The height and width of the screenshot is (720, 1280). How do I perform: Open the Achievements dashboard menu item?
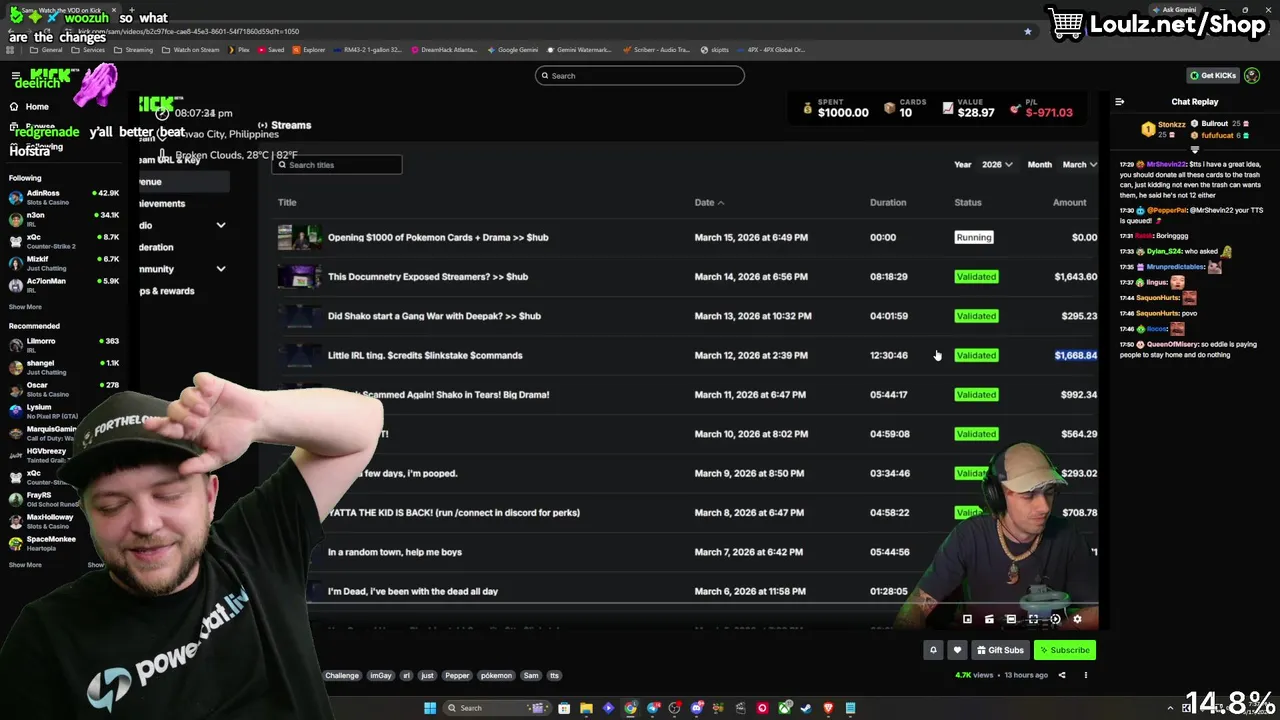[162, 204]
